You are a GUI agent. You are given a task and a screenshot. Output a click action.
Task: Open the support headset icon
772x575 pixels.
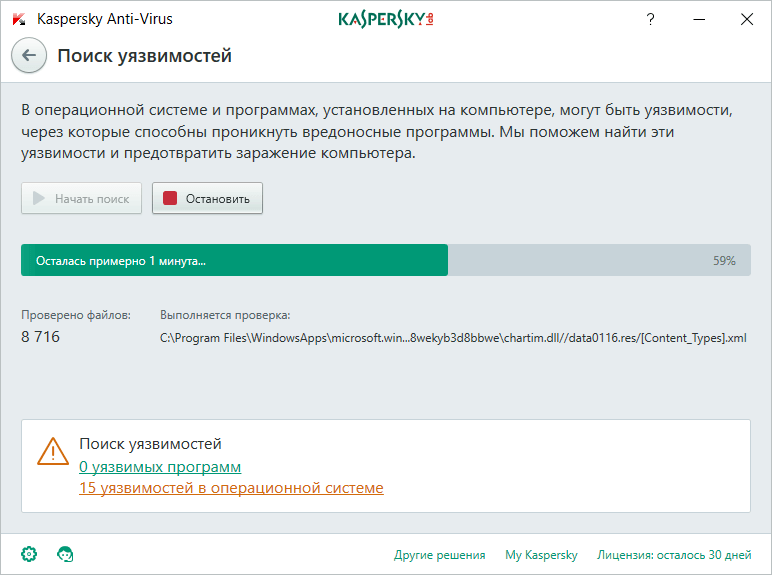click(65, 554)
